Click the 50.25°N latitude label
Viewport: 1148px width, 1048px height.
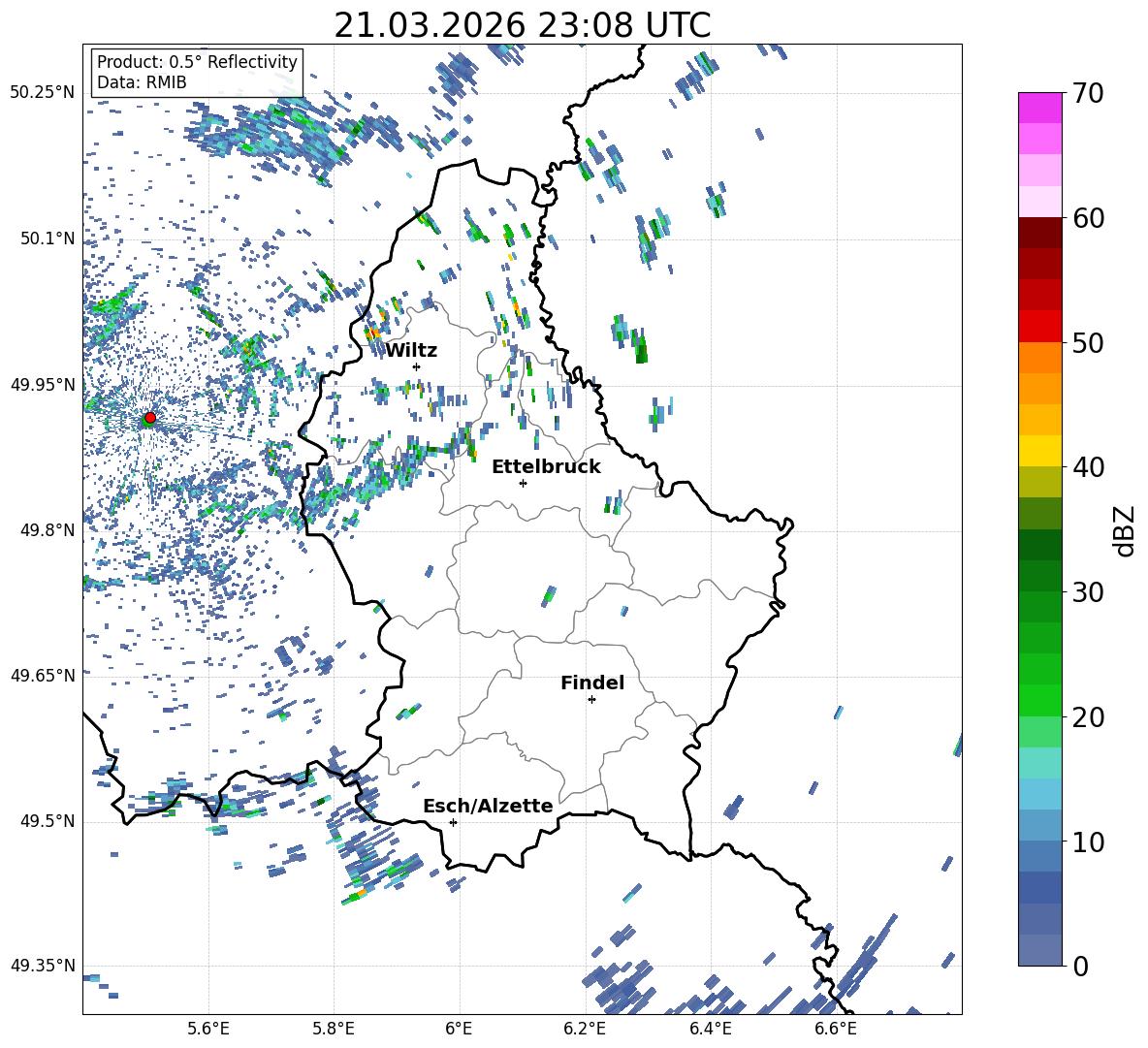pos(42,93)
